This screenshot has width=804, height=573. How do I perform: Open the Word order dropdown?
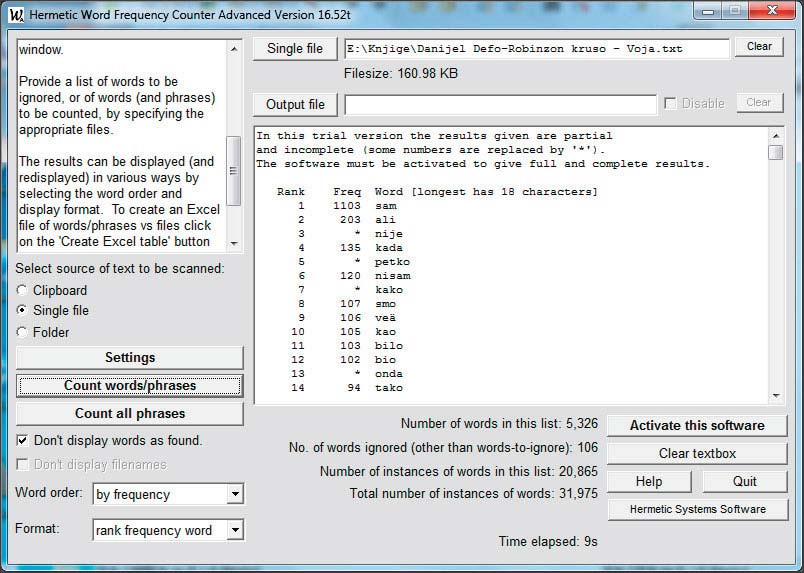pyautogui.click(x=235, y=494)
